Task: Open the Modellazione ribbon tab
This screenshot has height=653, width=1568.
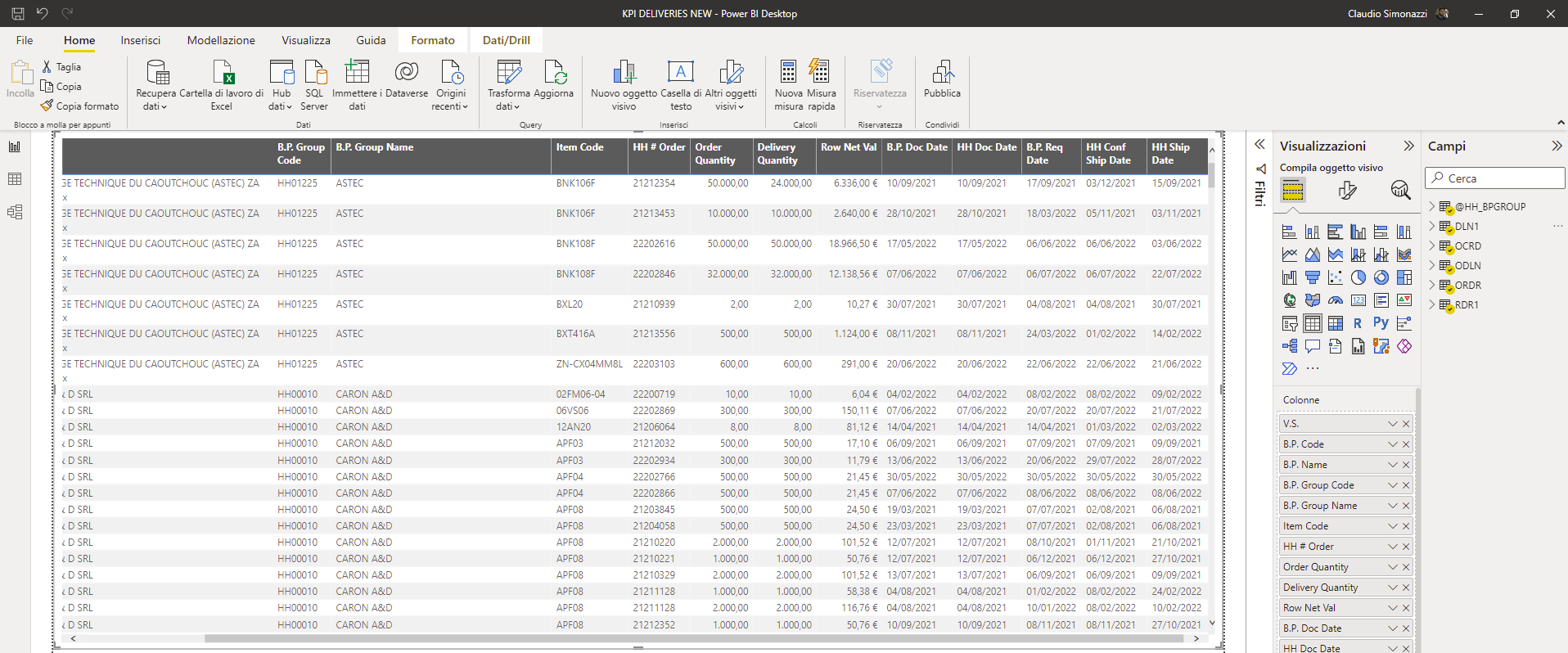Action: coord(221,40)
